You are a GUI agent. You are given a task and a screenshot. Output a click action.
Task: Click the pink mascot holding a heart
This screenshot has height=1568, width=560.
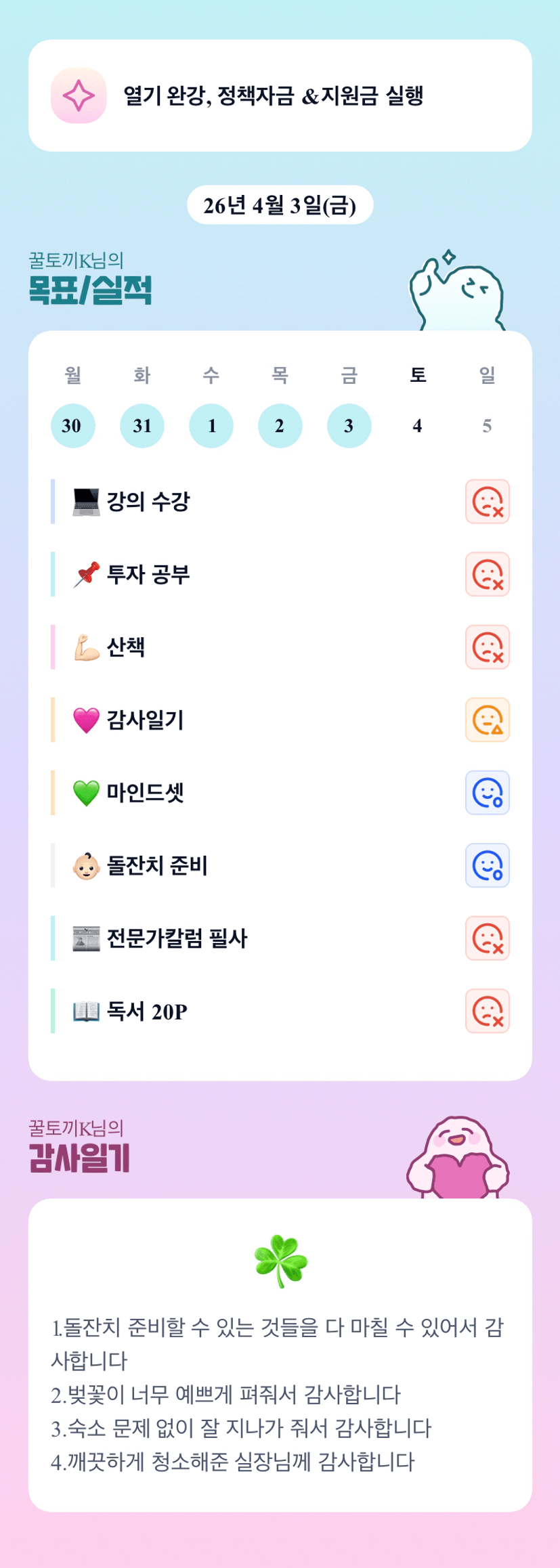click(x=458, y=1159)
